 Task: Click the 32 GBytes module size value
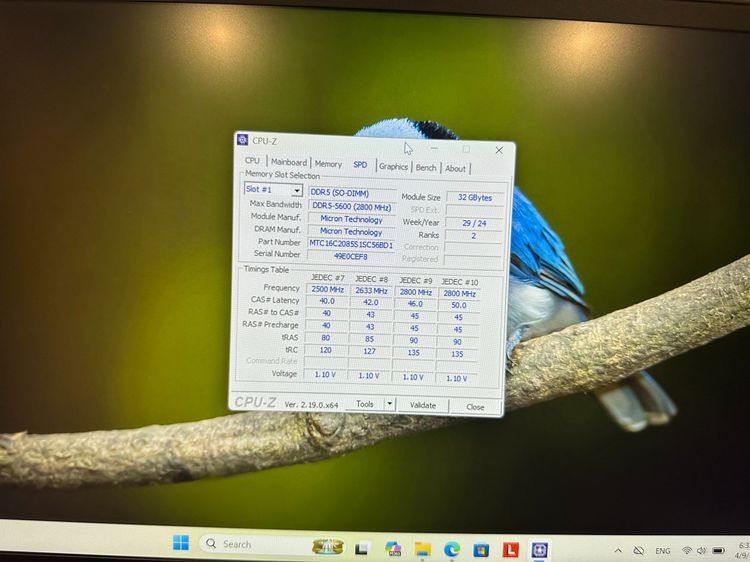[475, 198]
